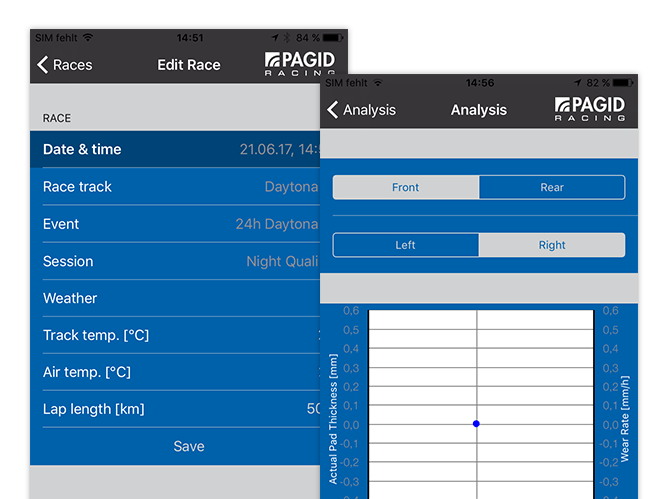Tap the 24h Daytona event value

click(277, 224)
